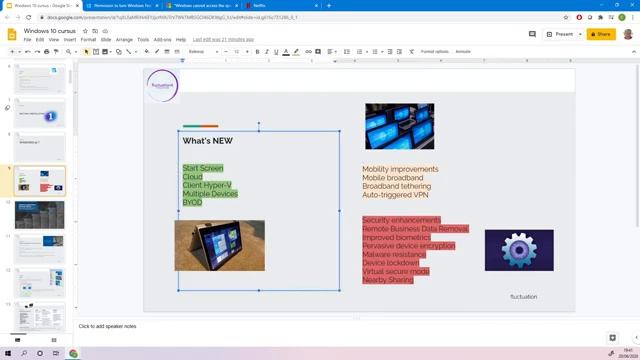Viewport: 640px width, 360px height.
Task: Open the Add-ons menu
Action: [x=162, y=40]
